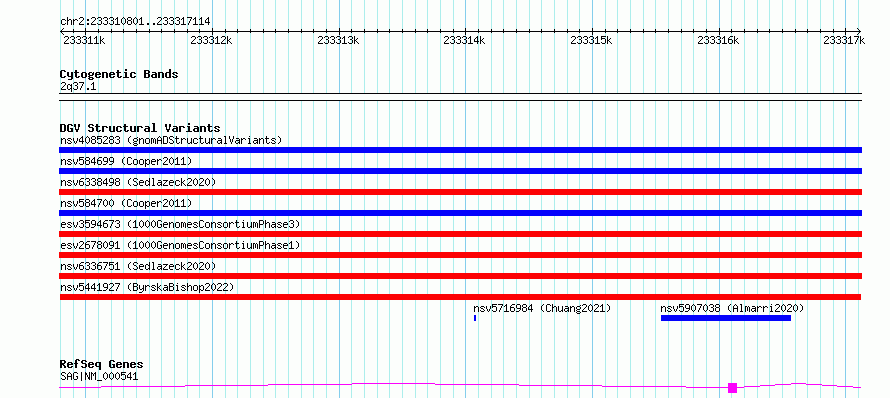Click the 233312k ruler tick label
890x398 pixels.
point(211,41)
